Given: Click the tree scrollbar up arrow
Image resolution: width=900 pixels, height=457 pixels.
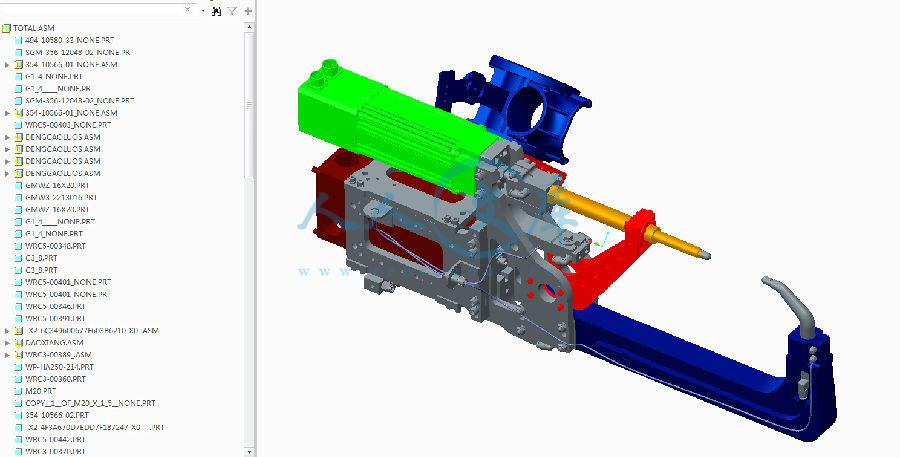Looking at the screenshot, I should tap(250, 27).
